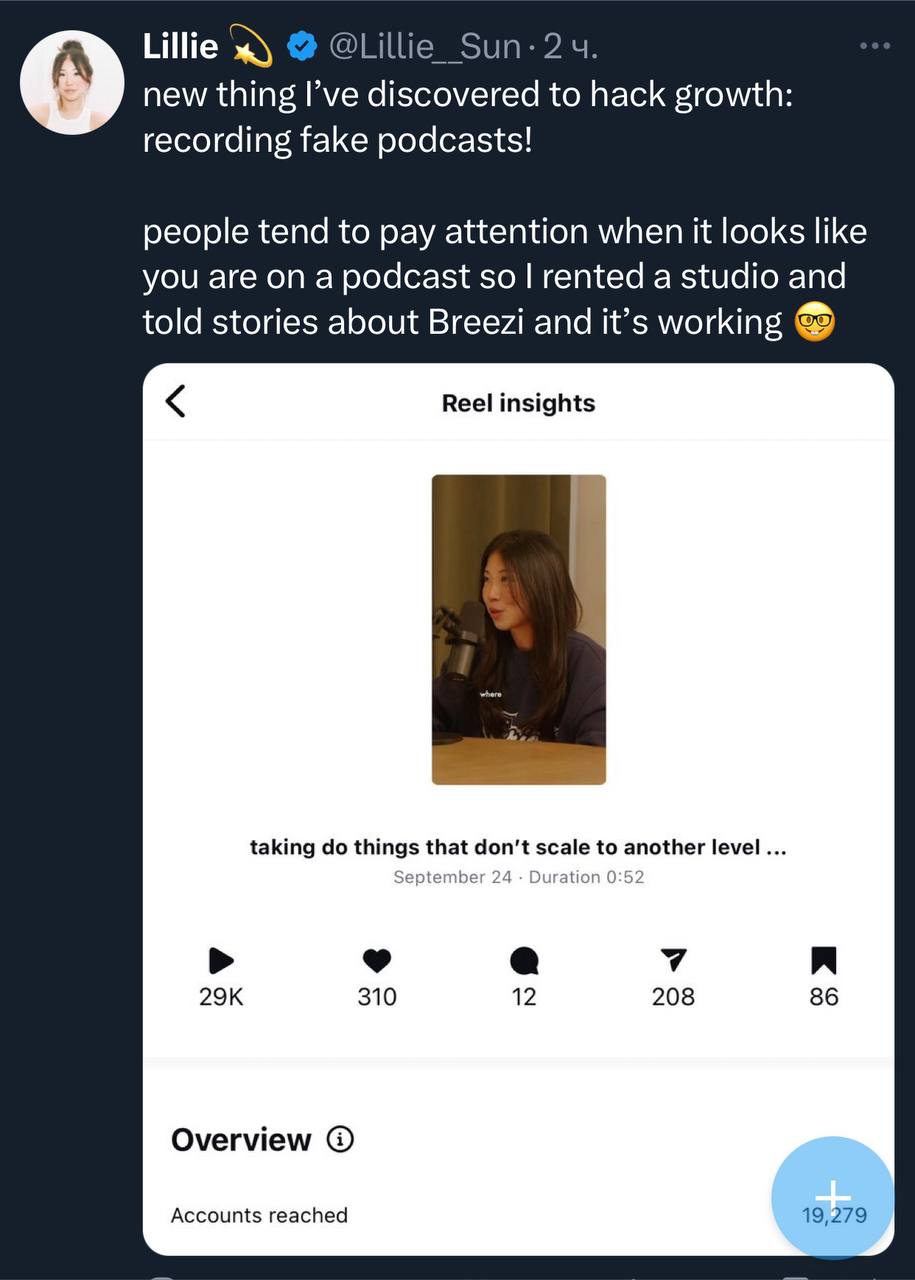
Task: Open Lillie's profile avatar
Action: tap(72, 82)
